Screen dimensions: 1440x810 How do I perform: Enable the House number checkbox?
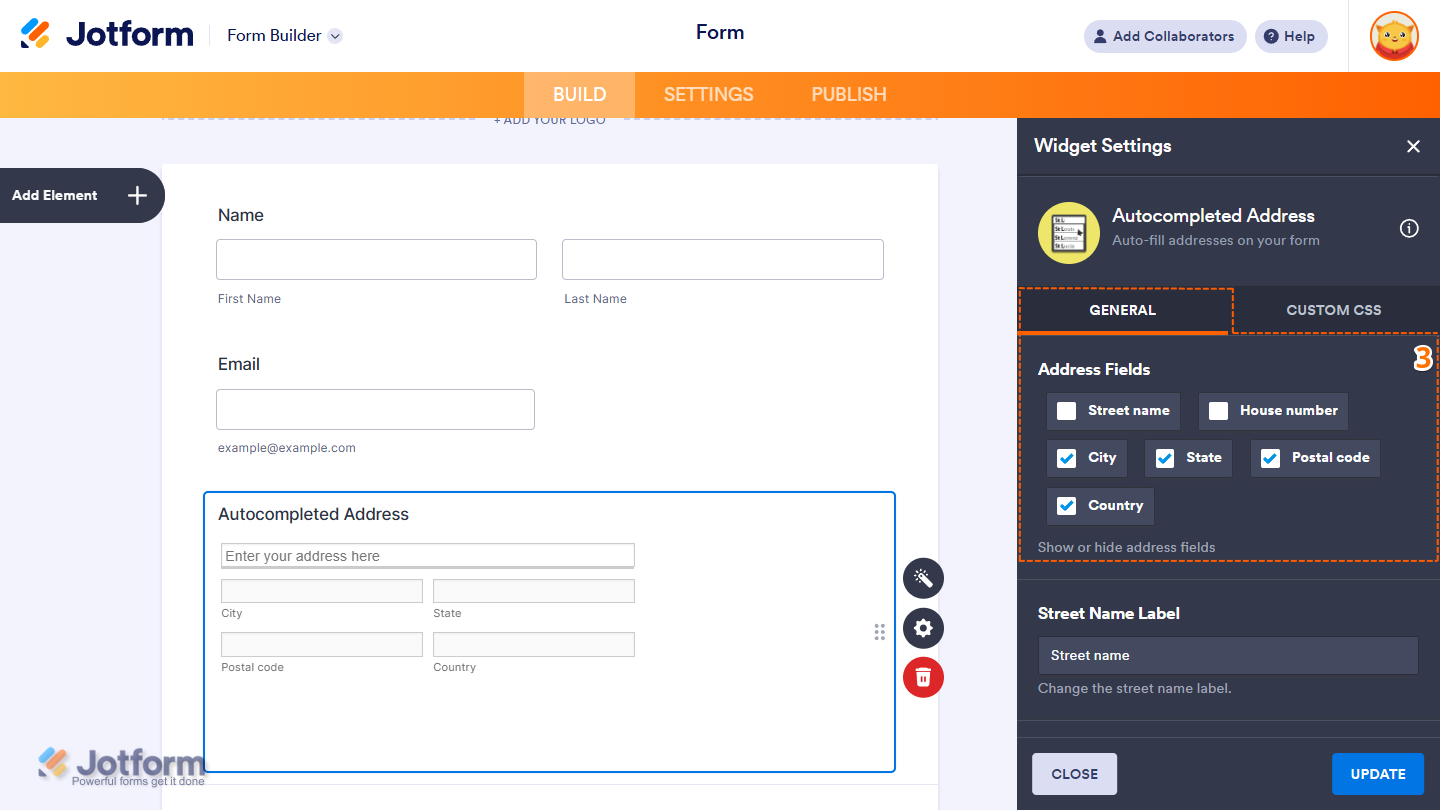pyautogui.click(x=1218, y=411)
